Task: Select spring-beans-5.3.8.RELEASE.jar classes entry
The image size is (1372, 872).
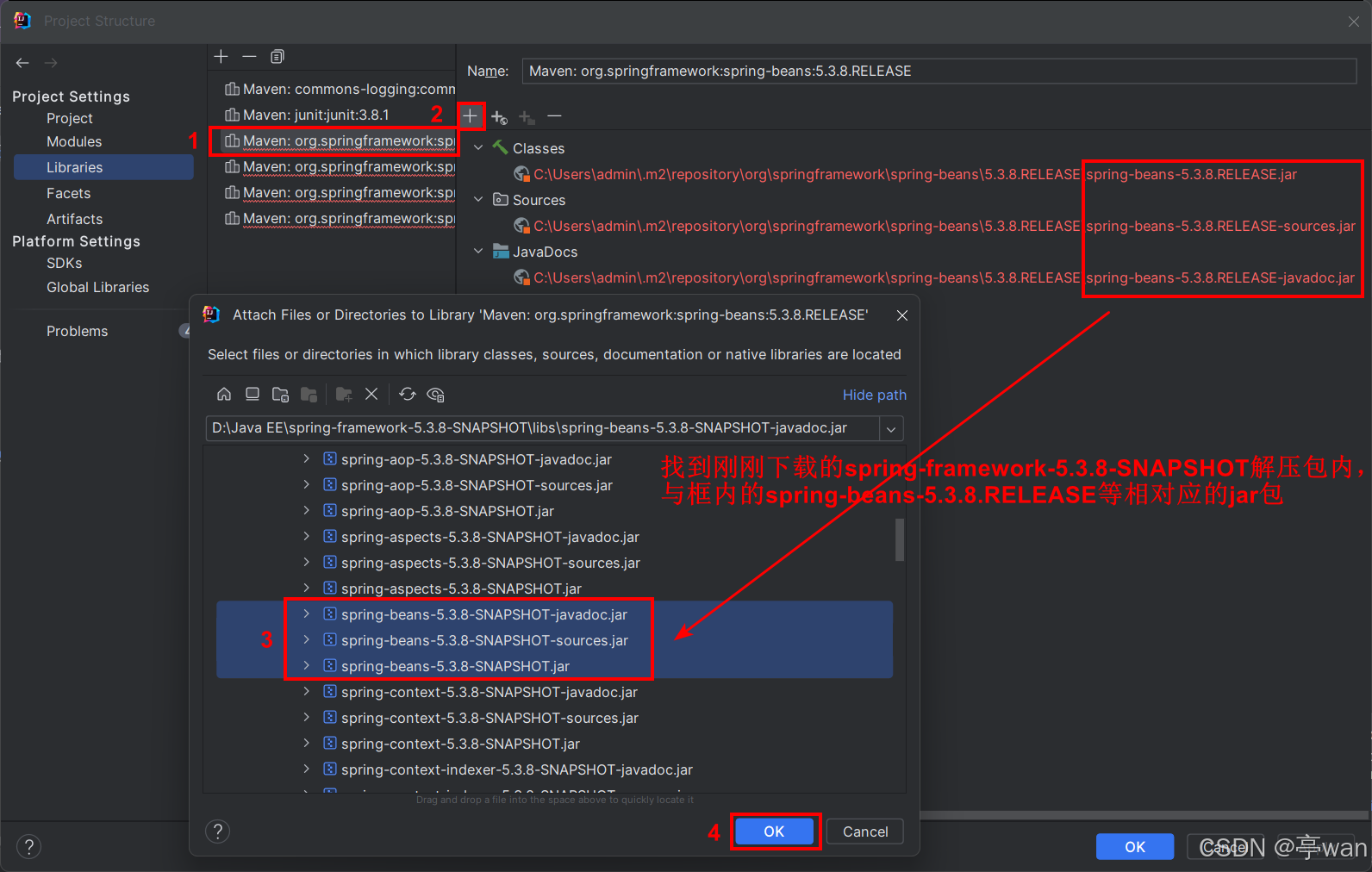Action: click(x=905, y=174)
